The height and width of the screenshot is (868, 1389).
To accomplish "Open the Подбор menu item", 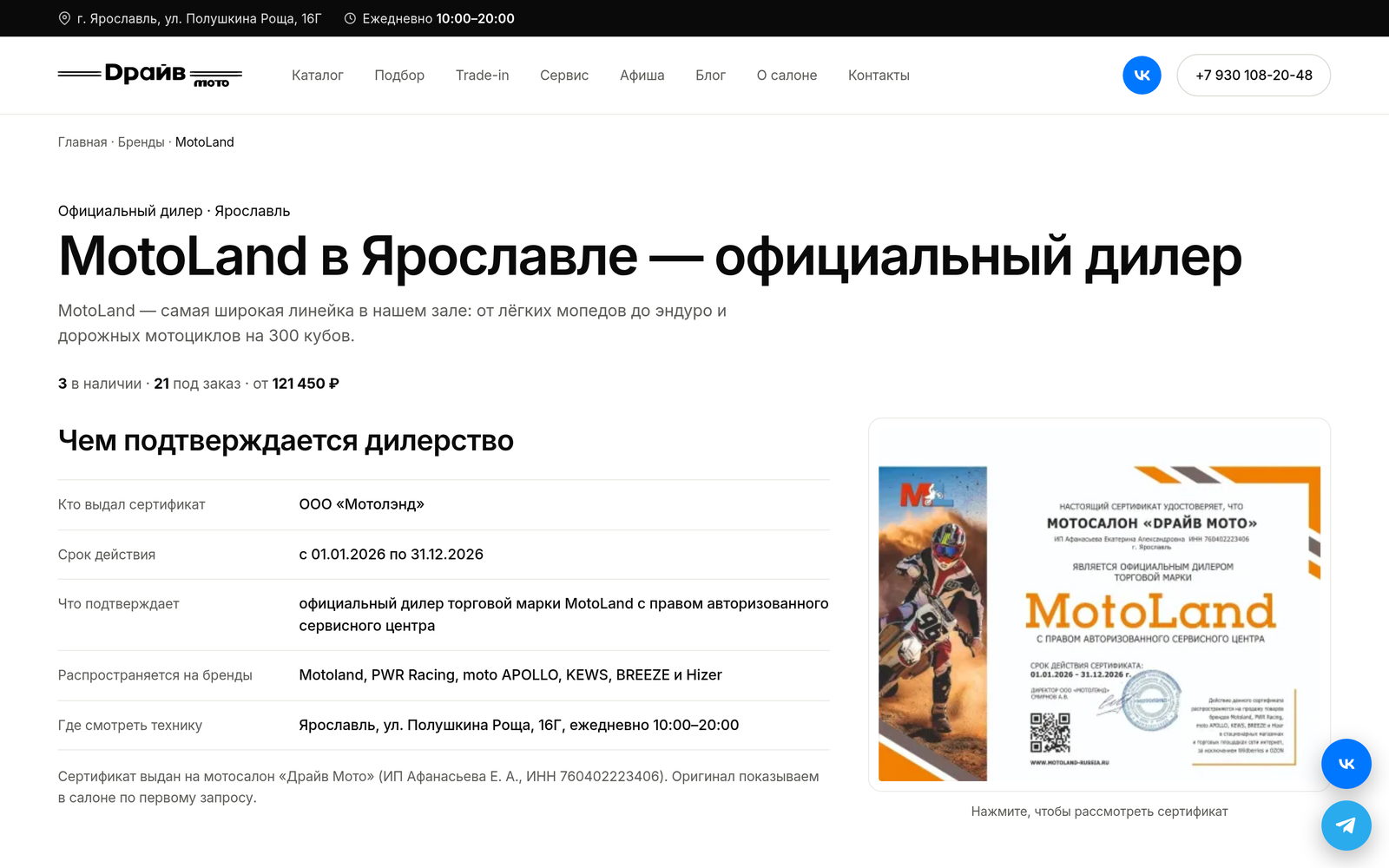I will pos(399,76).
